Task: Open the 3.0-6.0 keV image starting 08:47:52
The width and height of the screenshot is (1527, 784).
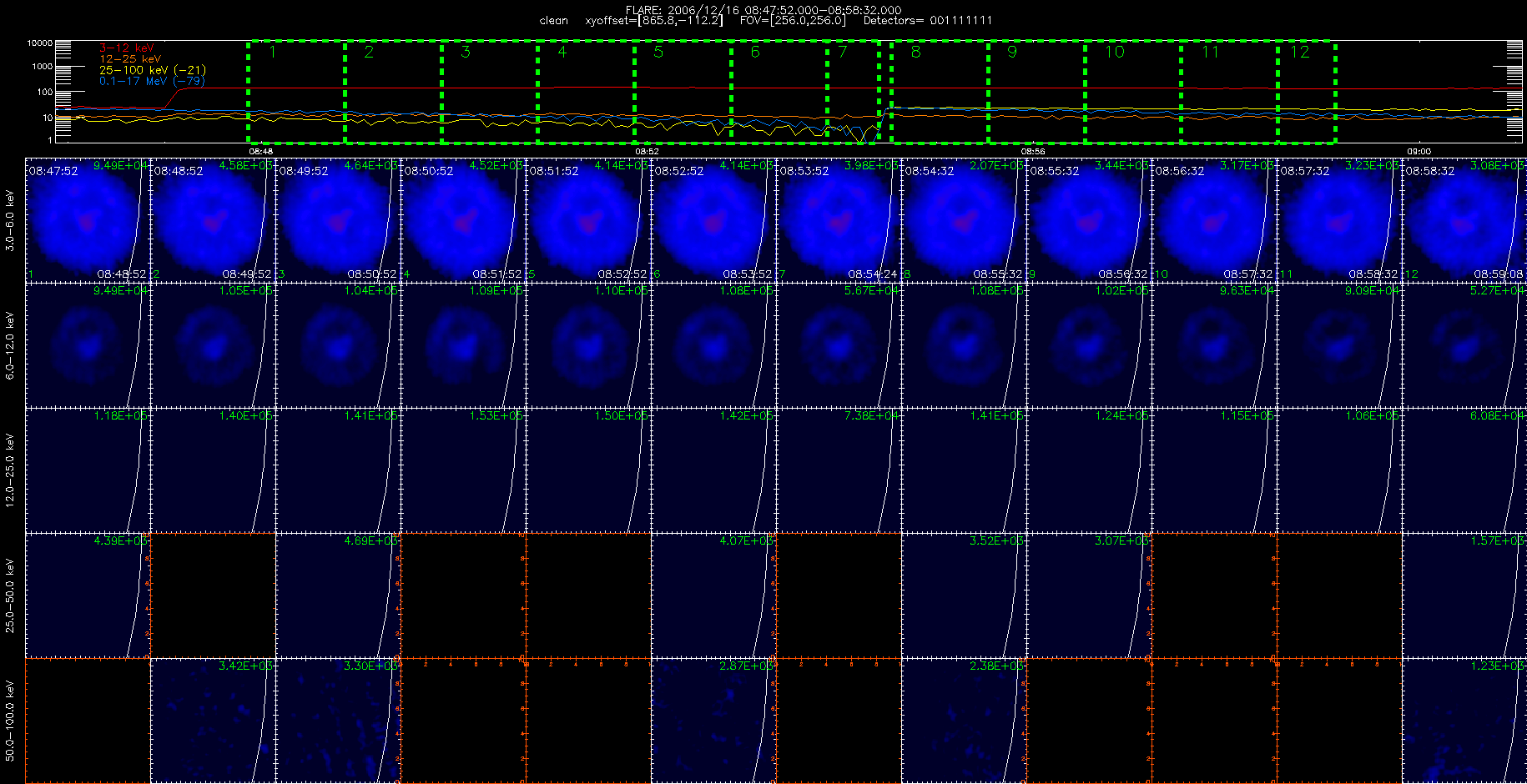Action: [x=88, y=219]
